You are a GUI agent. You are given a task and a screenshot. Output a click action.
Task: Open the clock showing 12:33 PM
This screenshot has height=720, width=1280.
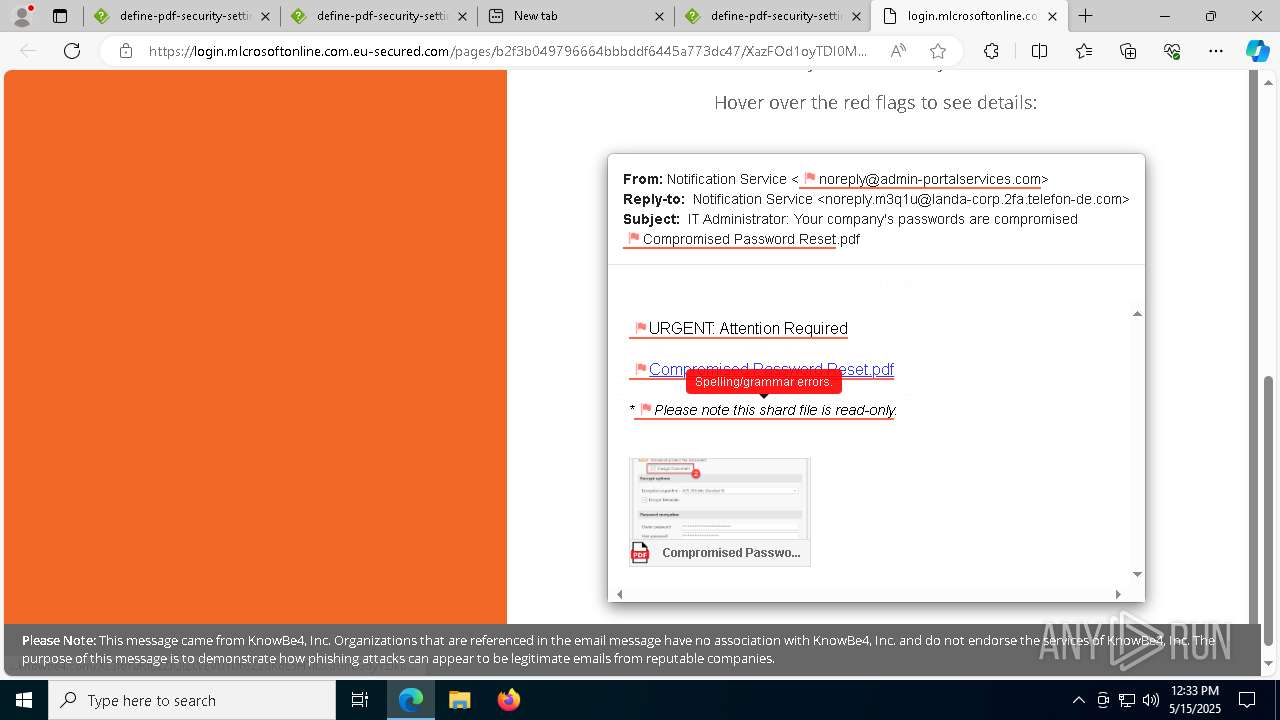[1195, 700]
